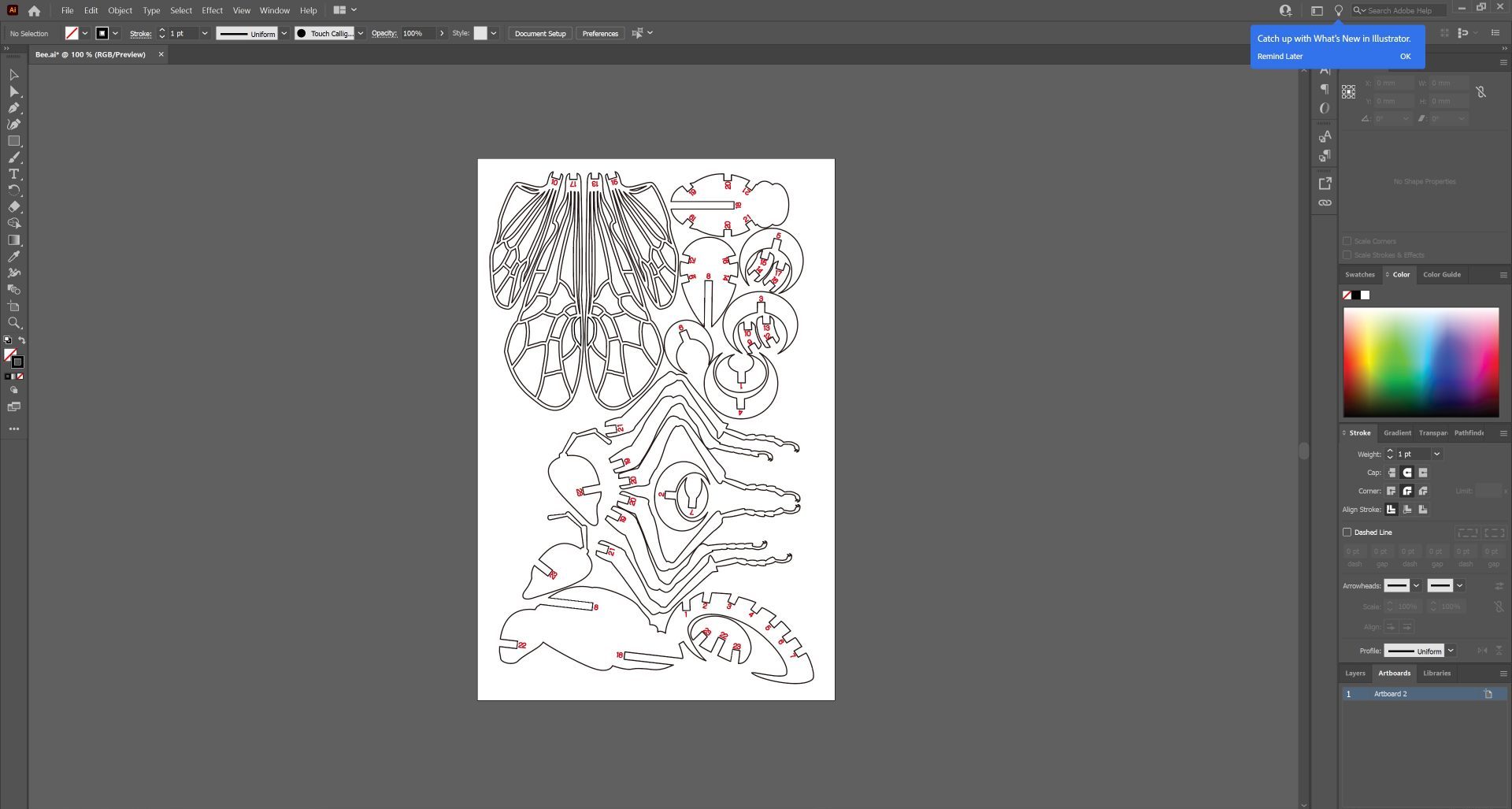Switch to the Layers tab
The image size is (1512, 809).
1355,674
